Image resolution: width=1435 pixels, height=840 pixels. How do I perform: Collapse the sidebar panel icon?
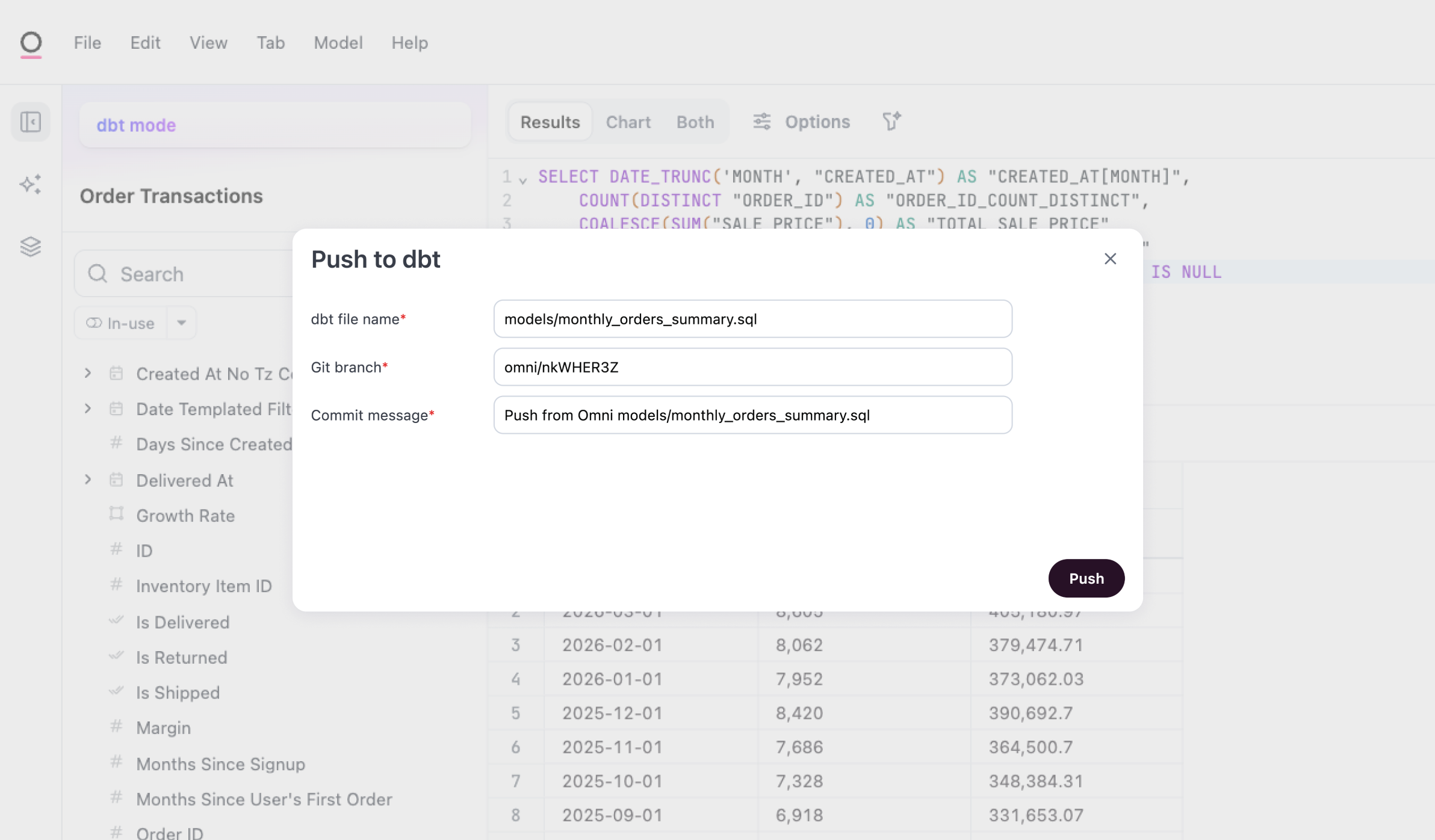31,122
